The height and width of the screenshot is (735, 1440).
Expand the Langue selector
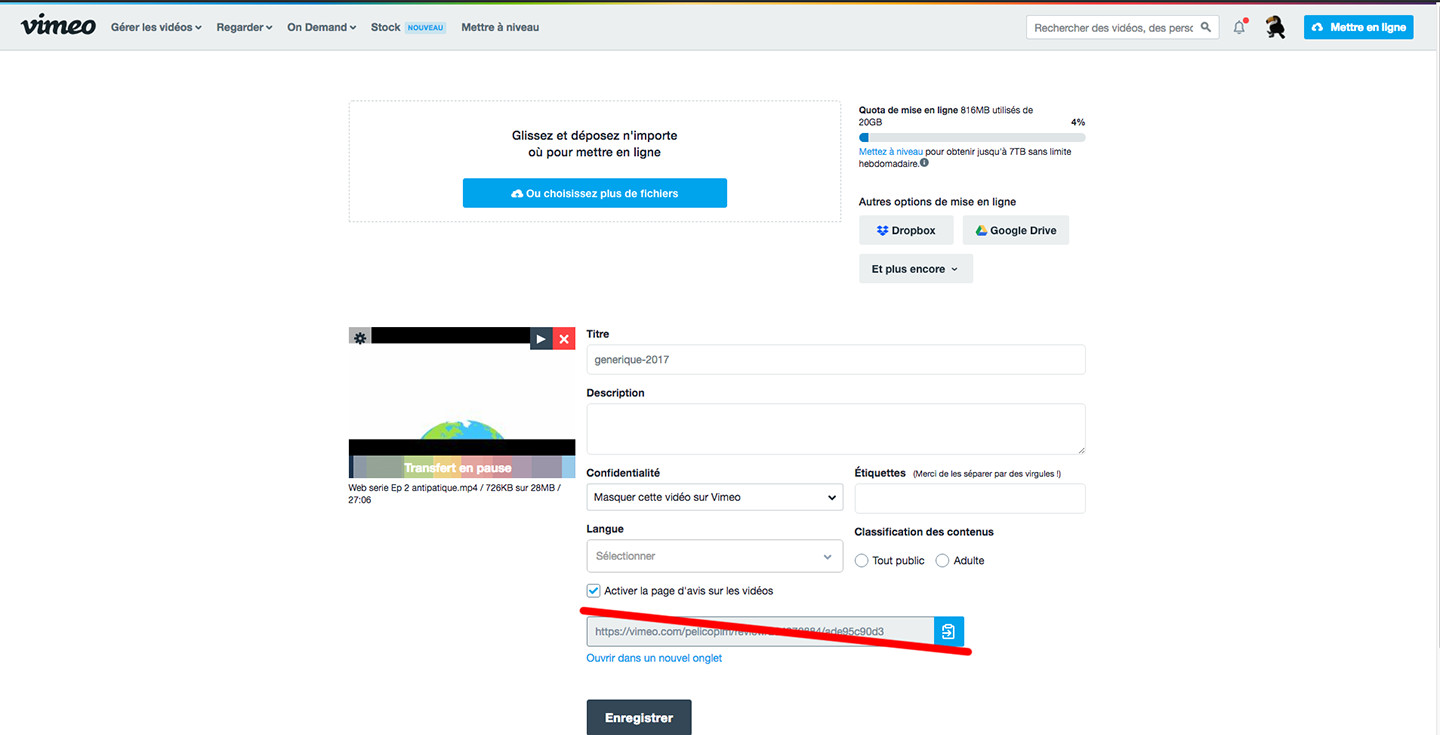pos(714,556)
